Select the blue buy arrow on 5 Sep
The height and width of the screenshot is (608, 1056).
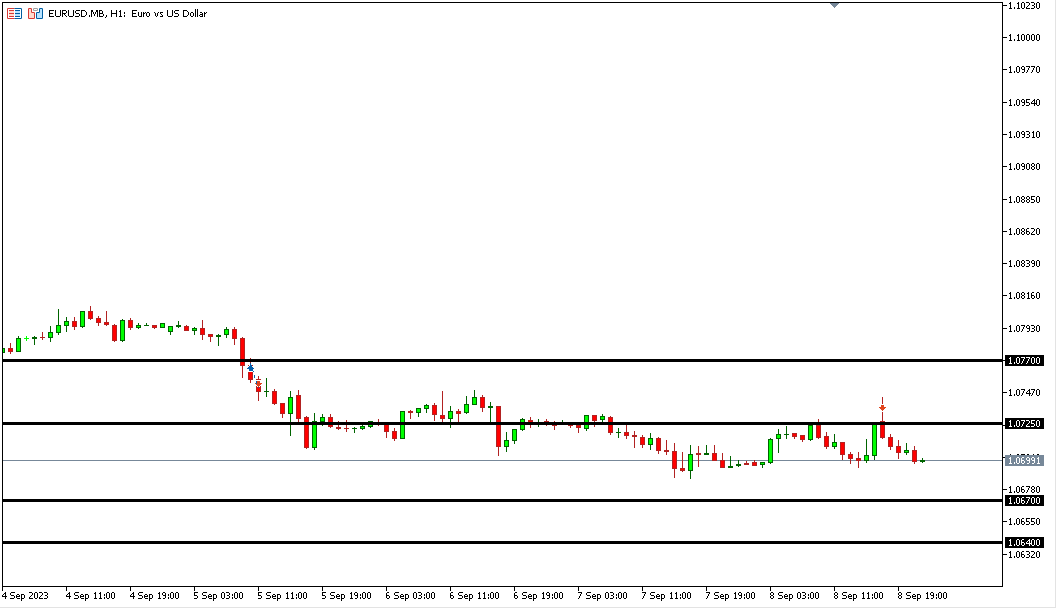pos(251,368)
